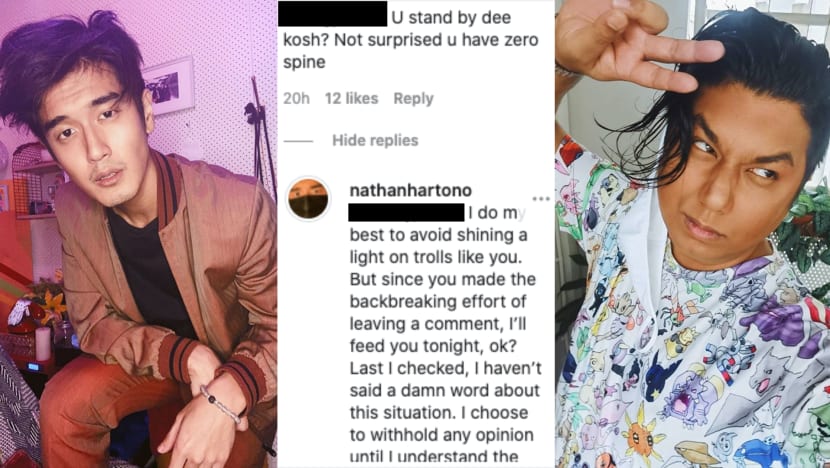The width and height of the screenshot is (830, 468).
Task: Collapse the thread with Hide replies
Action: tap(375, 140)
